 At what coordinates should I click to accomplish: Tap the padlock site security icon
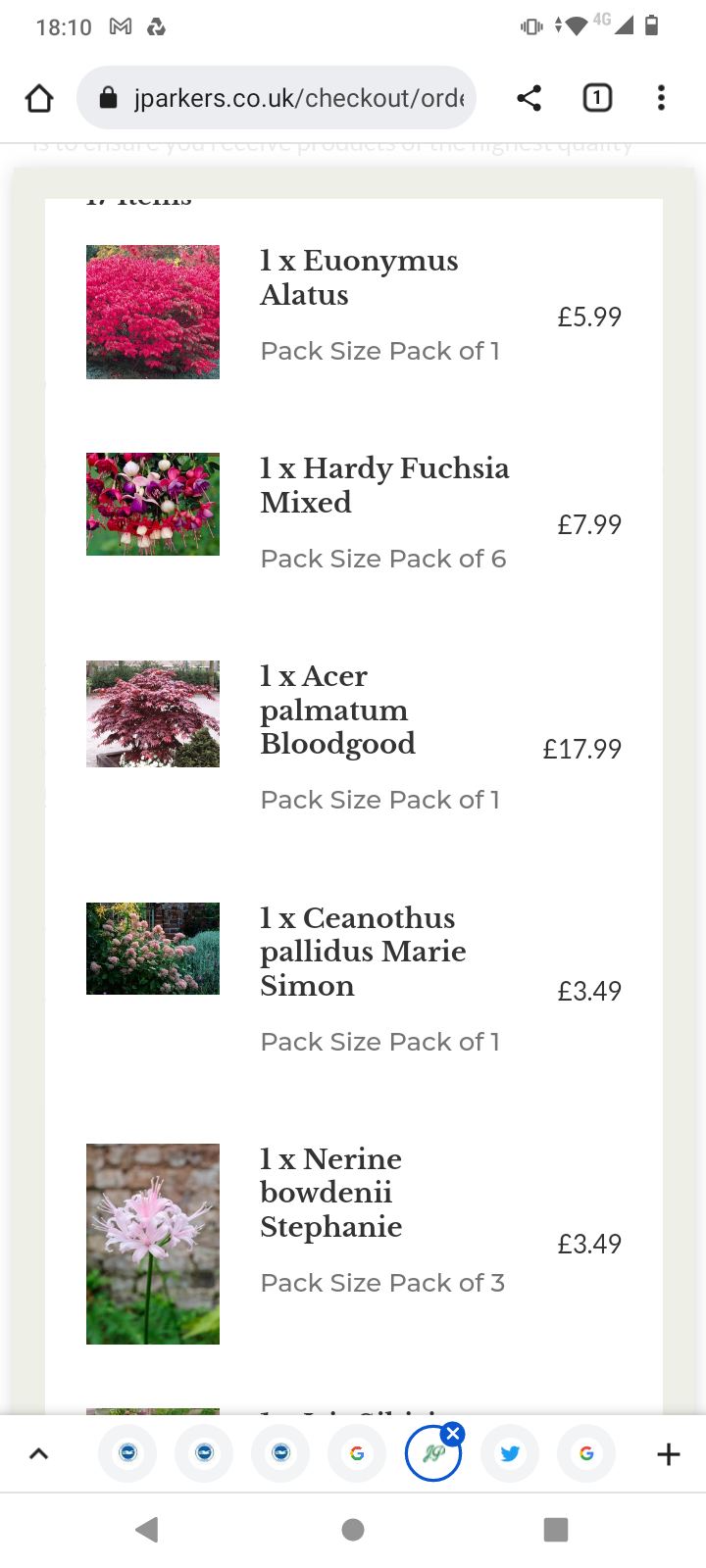tap(109, 98)
